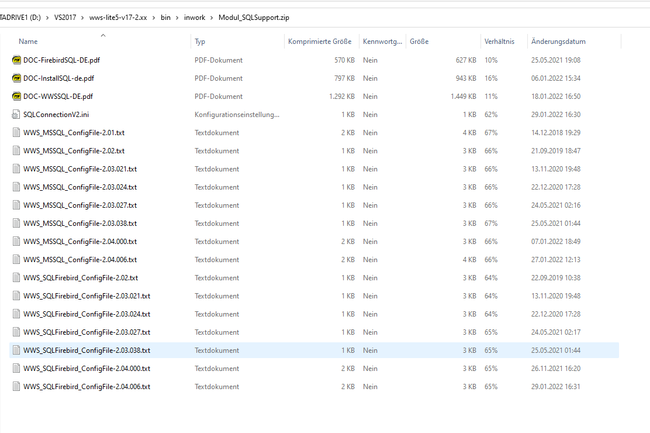Expand the chevron after bin in breadcrumb
The width and height of the screenshot is (650, 433).
(177, 17)
